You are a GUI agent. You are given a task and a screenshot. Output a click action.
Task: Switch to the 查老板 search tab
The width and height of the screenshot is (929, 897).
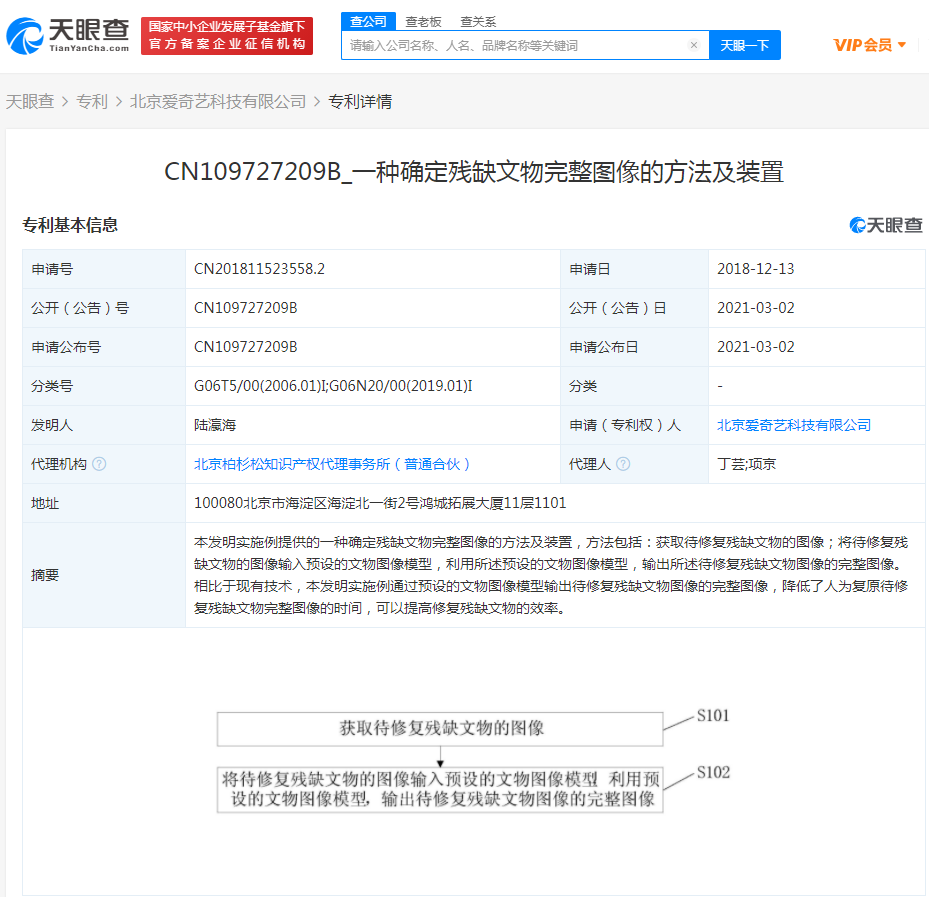[x=423, y=21]
